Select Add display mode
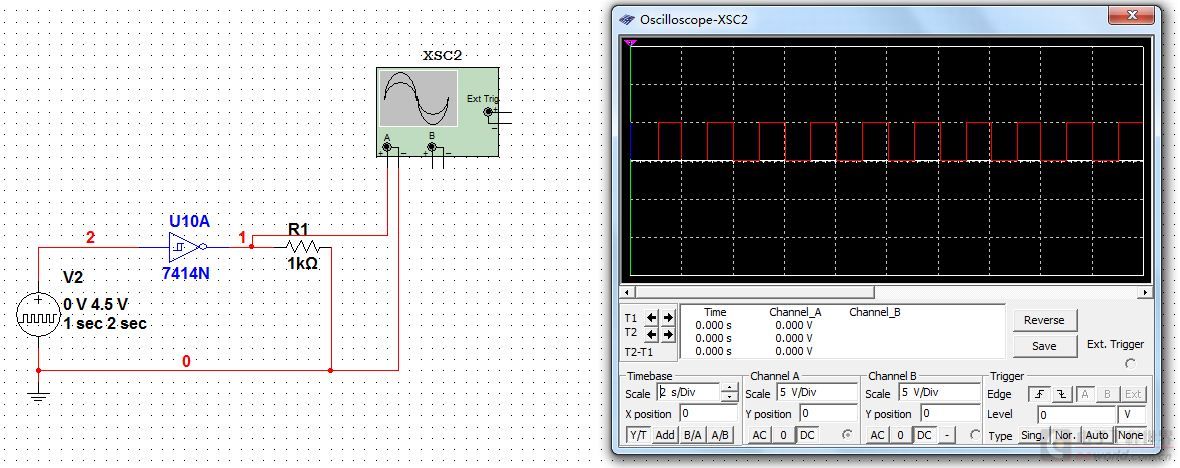Screen dimensions: 1180x468 tap(665, 435)
